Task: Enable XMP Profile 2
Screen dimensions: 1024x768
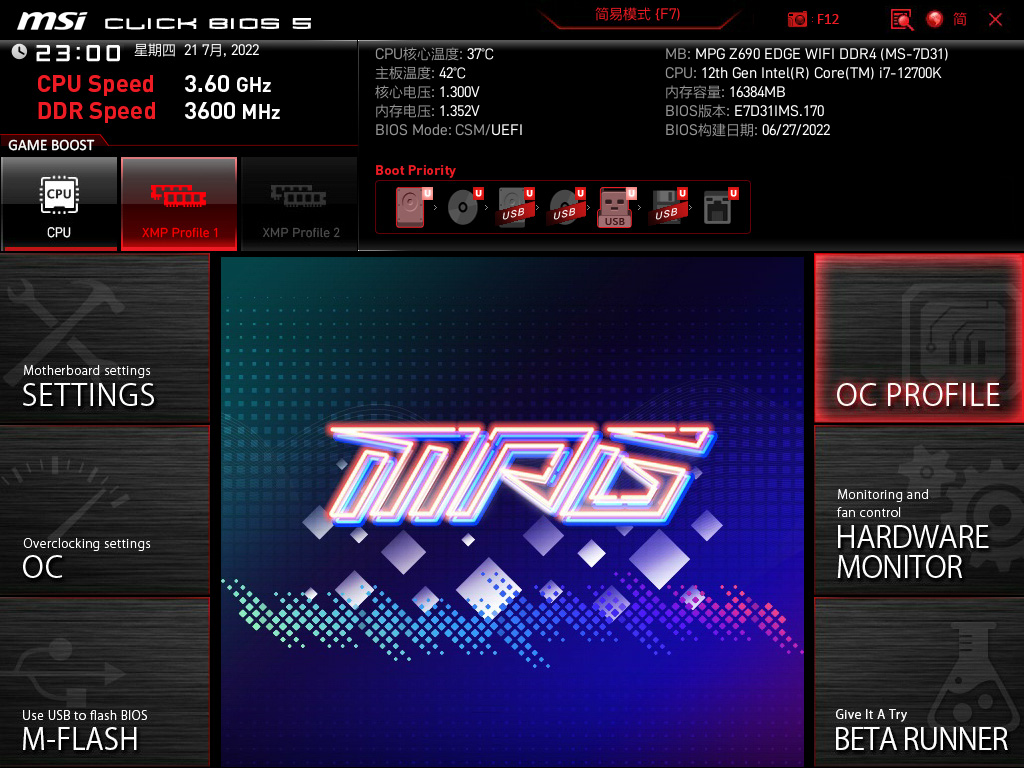Action: [300, 204]
